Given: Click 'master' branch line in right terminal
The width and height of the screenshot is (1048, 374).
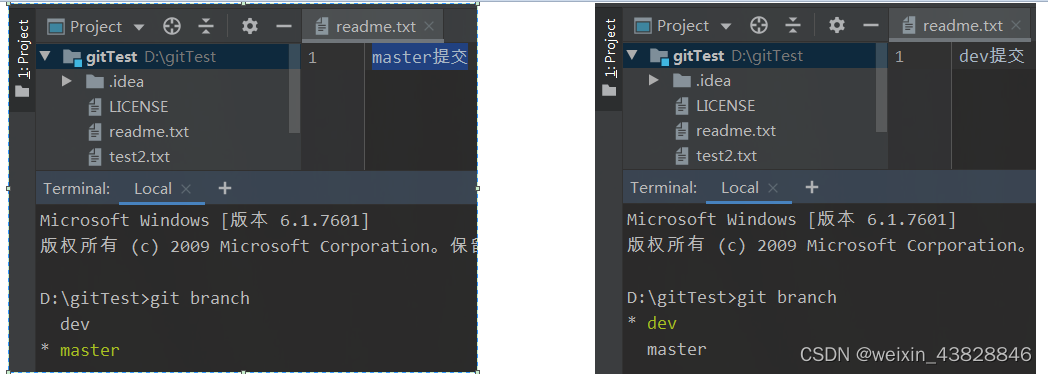Looking at the screenshot, I should 676,349.
